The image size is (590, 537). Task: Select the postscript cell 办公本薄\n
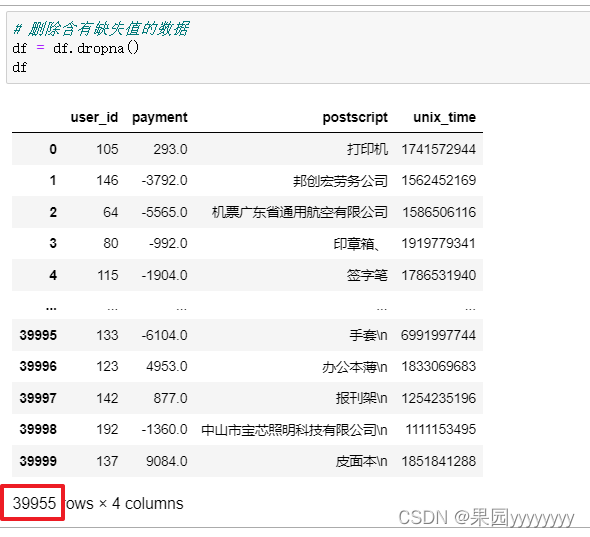tap(354, 367)
